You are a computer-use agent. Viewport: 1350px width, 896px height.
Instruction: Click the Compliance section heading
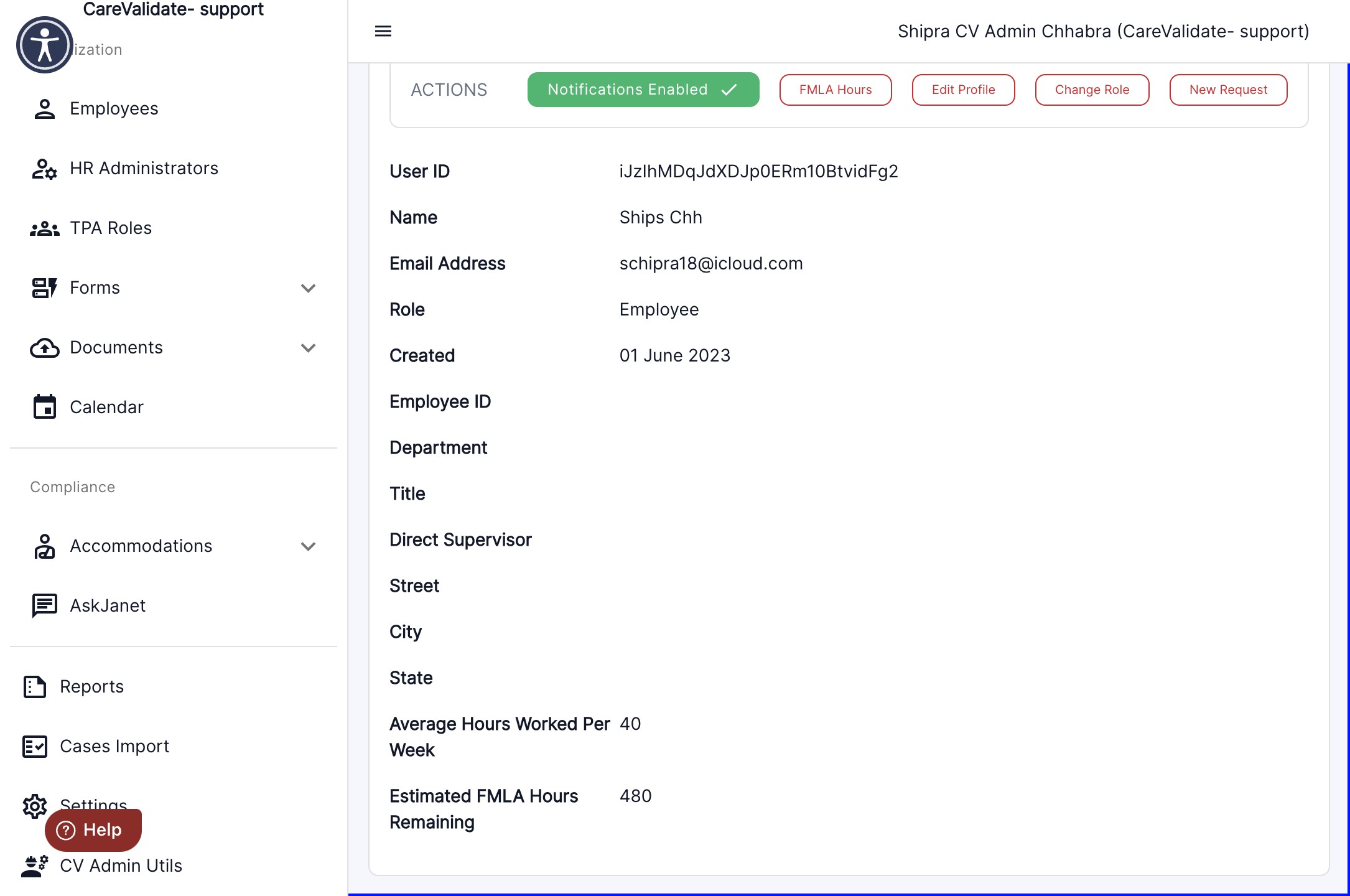(72, 487)
